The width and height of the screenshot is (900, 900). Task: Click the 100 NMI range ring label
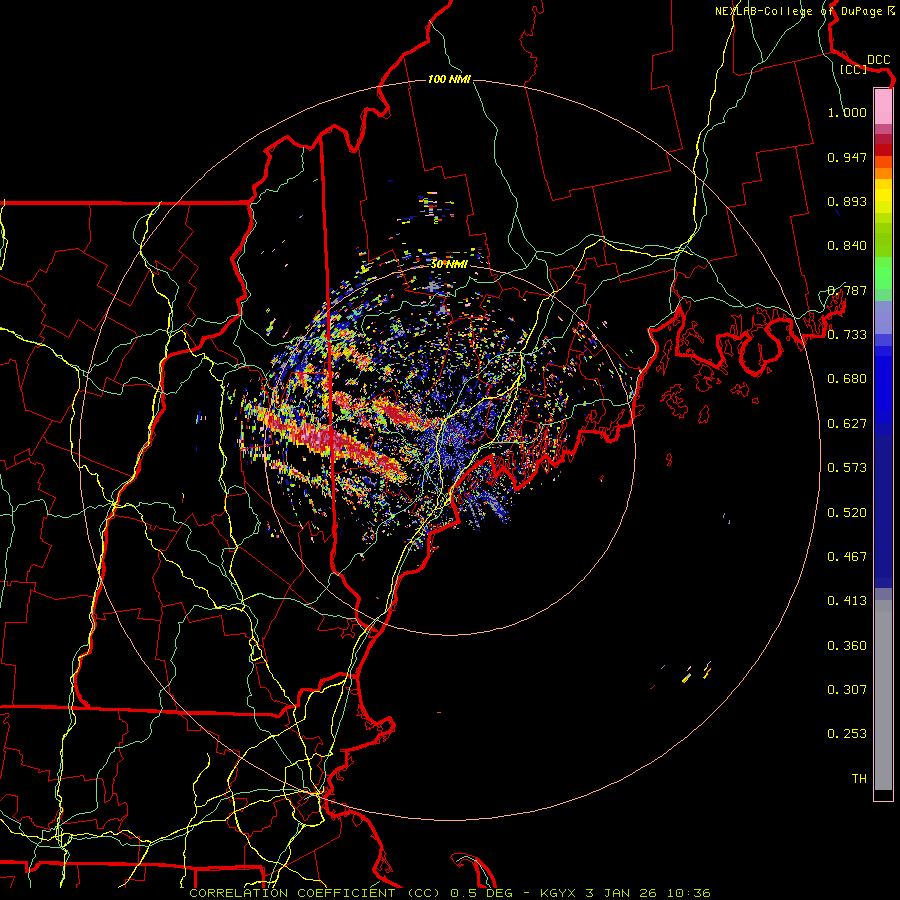point(449,79)
